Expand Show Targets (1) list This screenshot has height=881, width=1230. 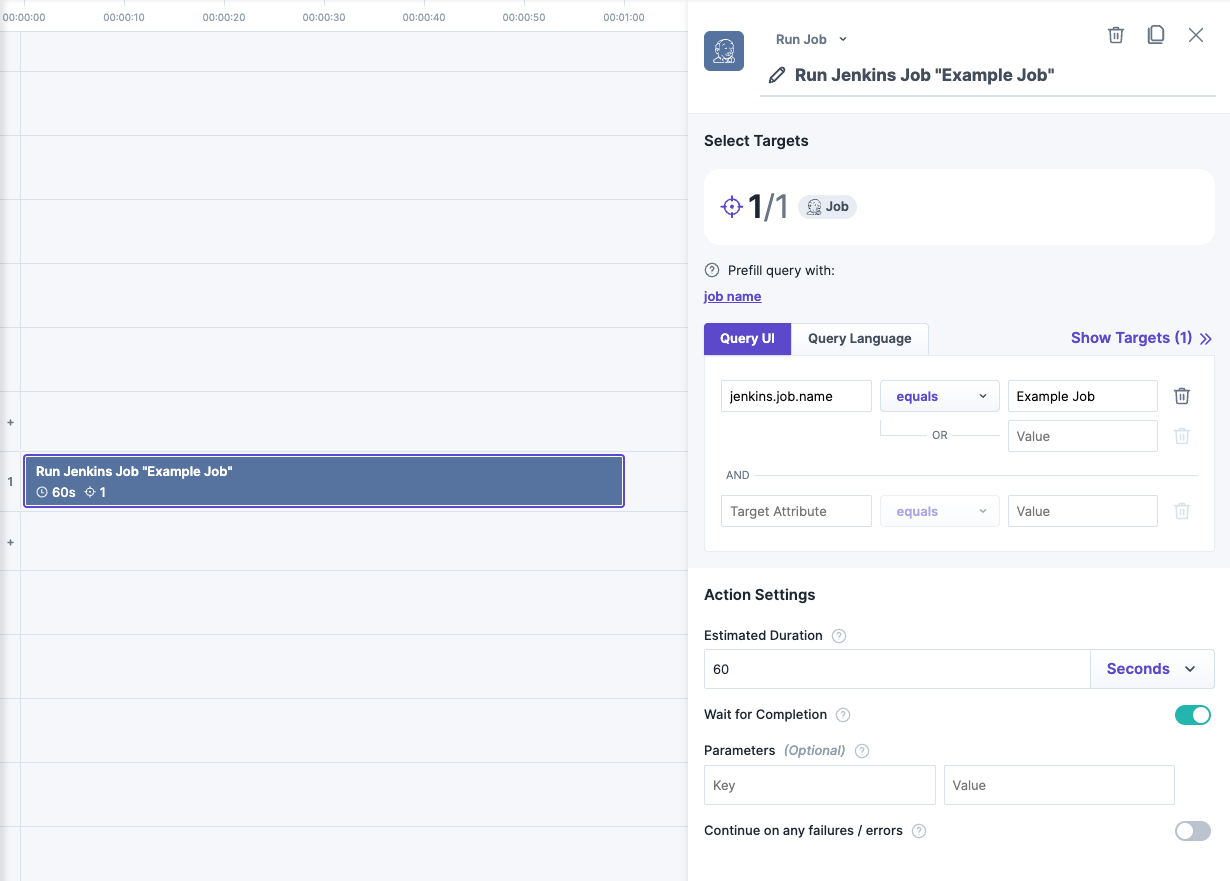coord(1140,338)
